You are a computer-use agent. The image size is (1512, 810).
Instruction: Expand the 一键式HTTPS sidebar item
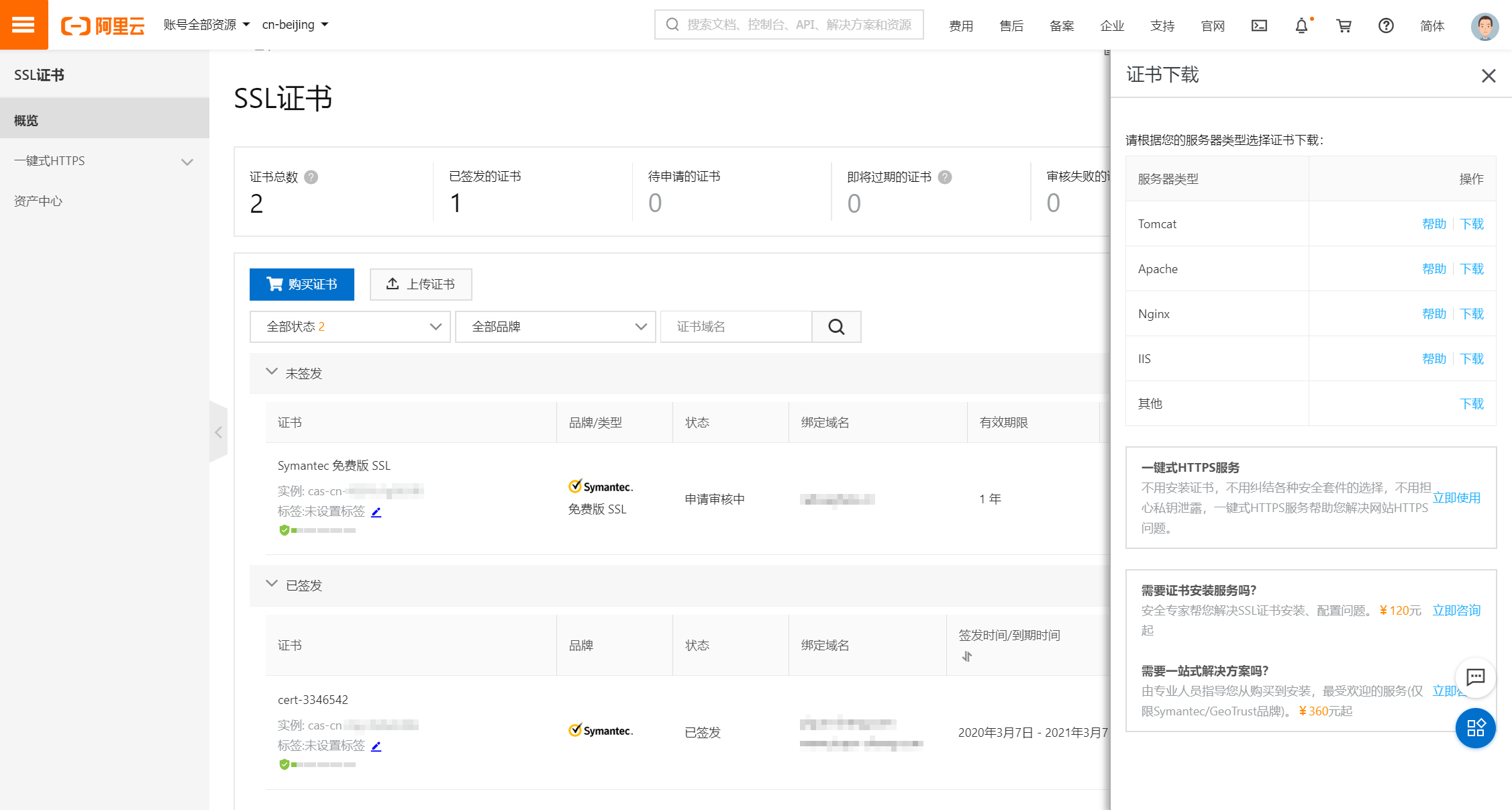click(x=104, y=161)
